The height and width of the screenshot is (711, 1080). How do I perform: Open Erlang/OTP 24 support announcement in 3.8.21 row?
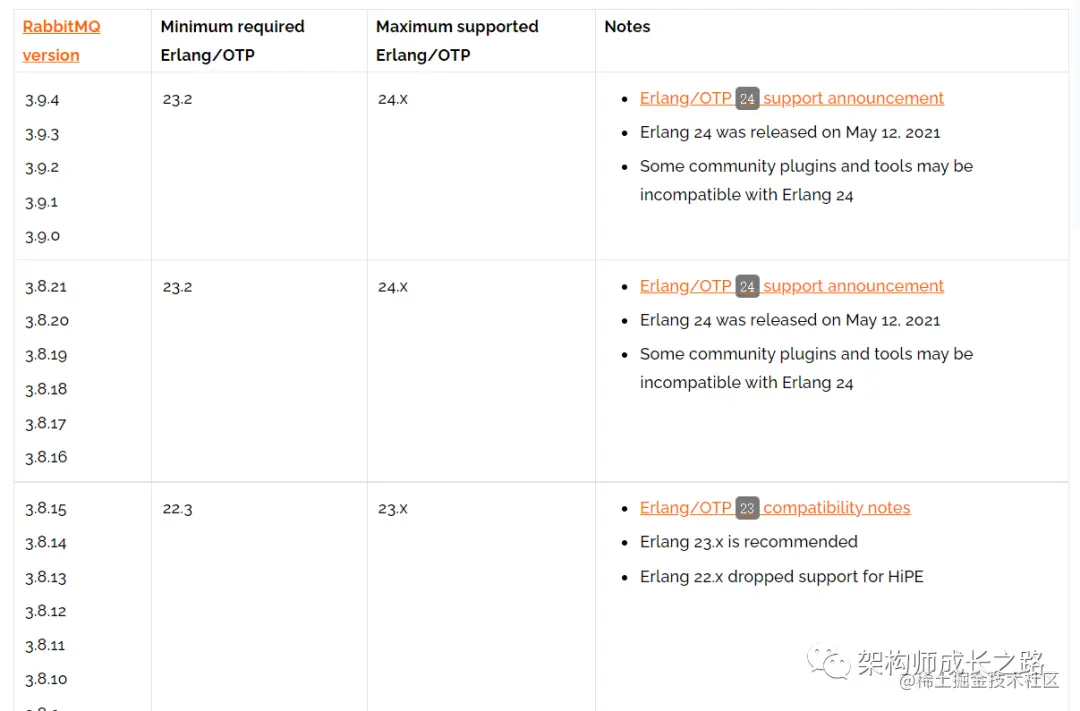(x=853, y=286)
